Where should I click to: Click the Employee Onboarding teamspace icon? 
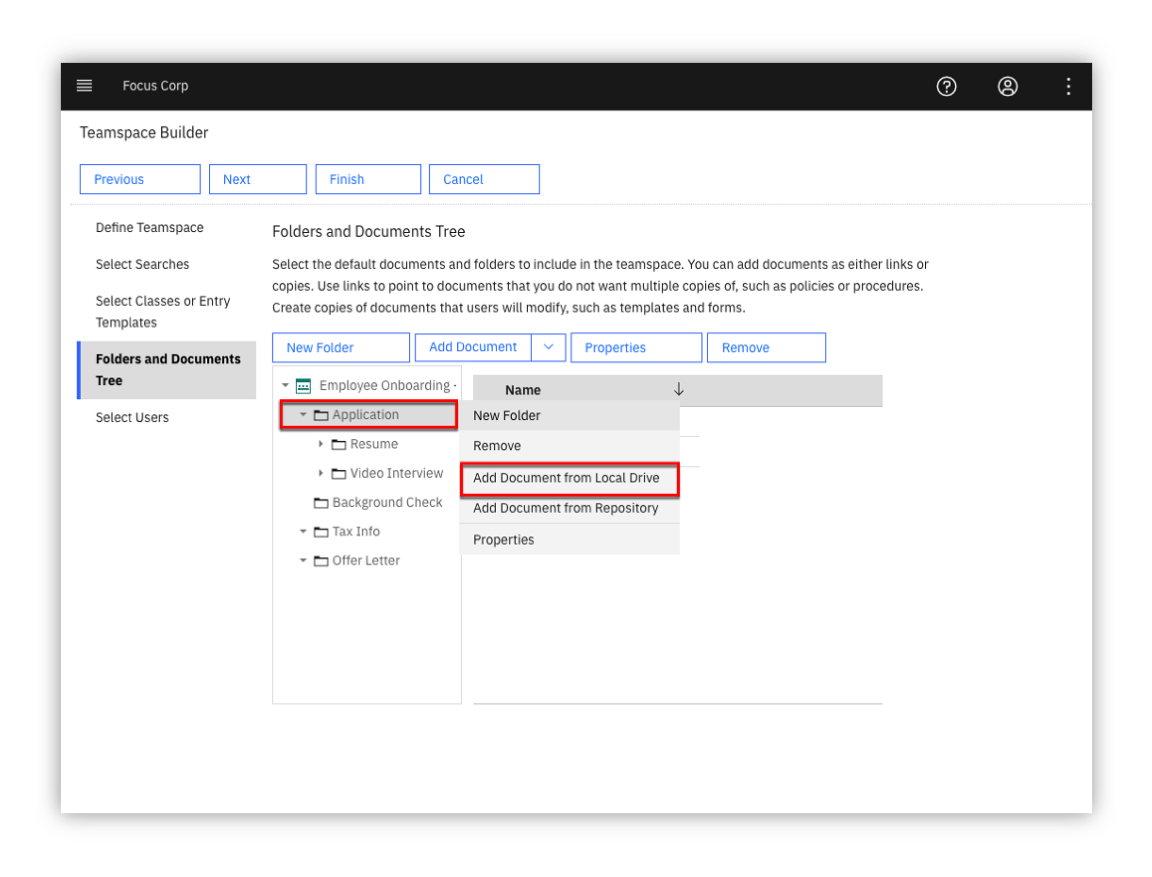(x=303, y=386)
